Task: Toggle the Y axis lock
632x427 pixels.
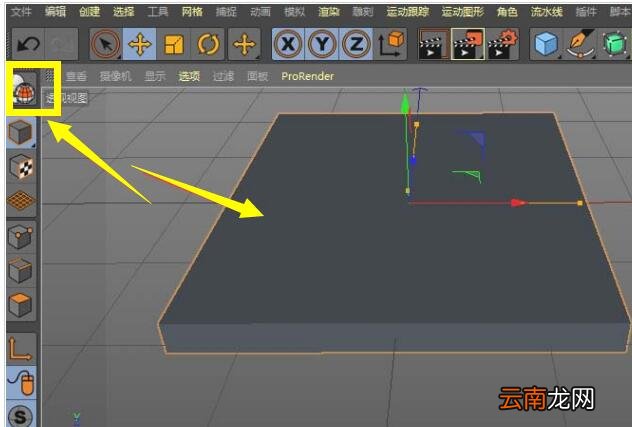Action: pos(322,44)
